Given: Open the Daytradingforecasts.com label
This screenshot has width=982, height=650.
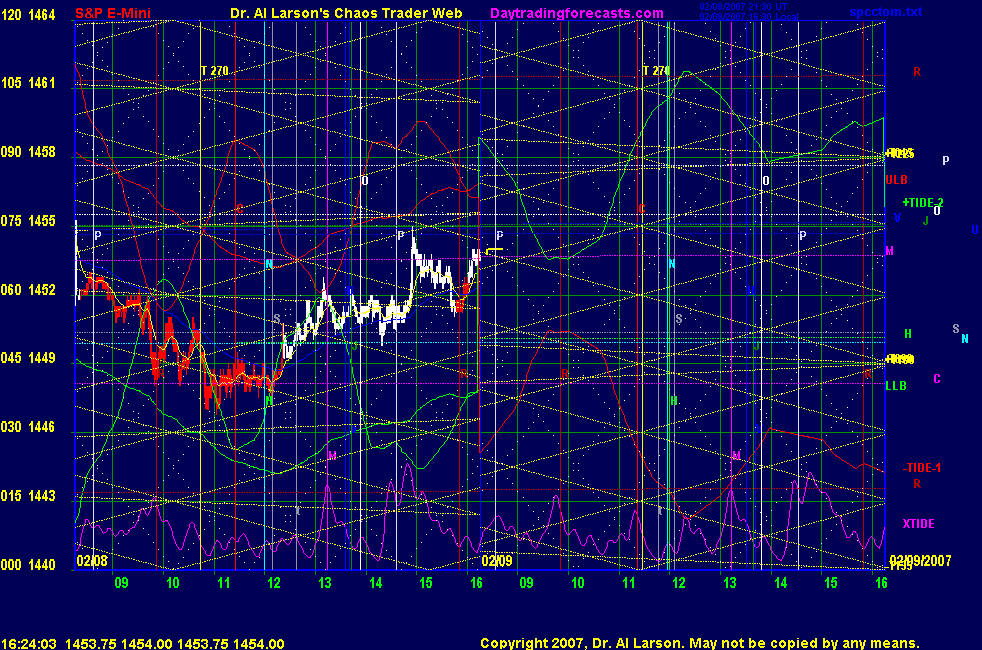Looking at the screenshot, I should point(577,13).
